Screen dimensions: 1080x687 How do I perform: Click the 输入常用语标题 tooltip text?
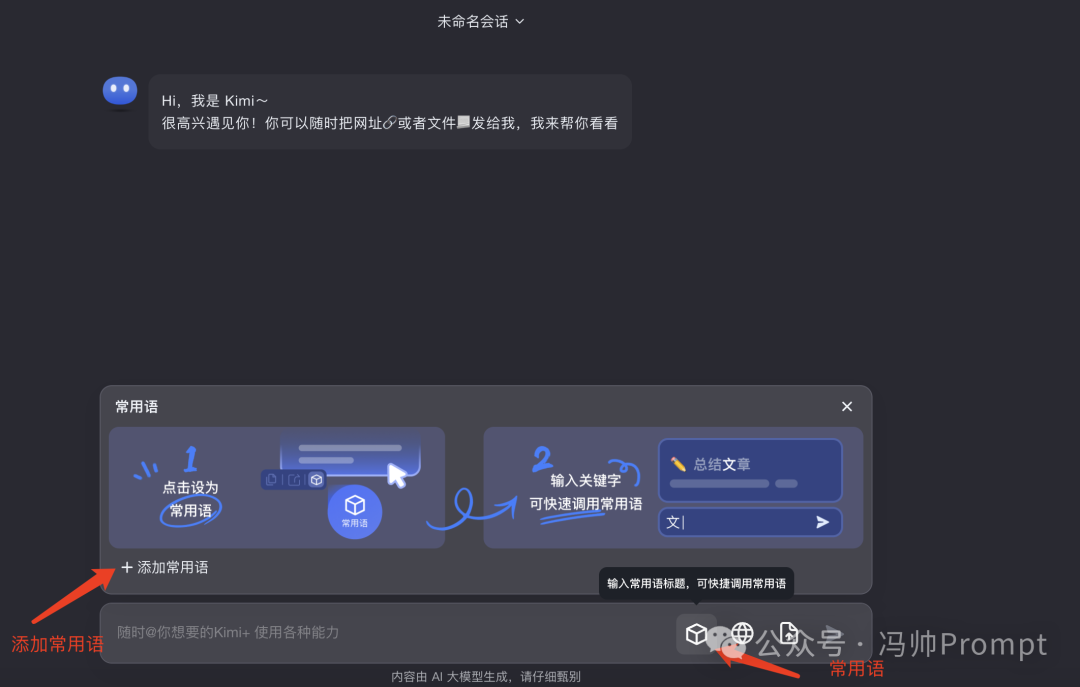coord(696,584)
